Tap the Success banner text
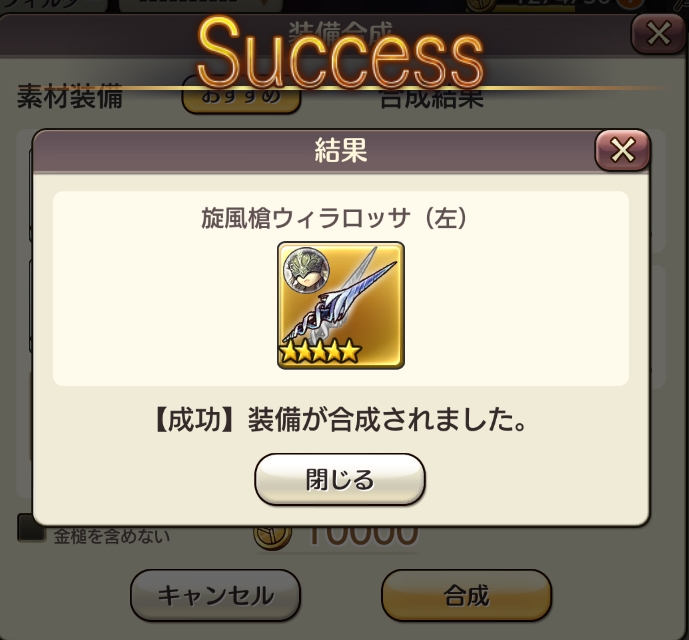Screen dimensions: 689x640 pos(341,52)
